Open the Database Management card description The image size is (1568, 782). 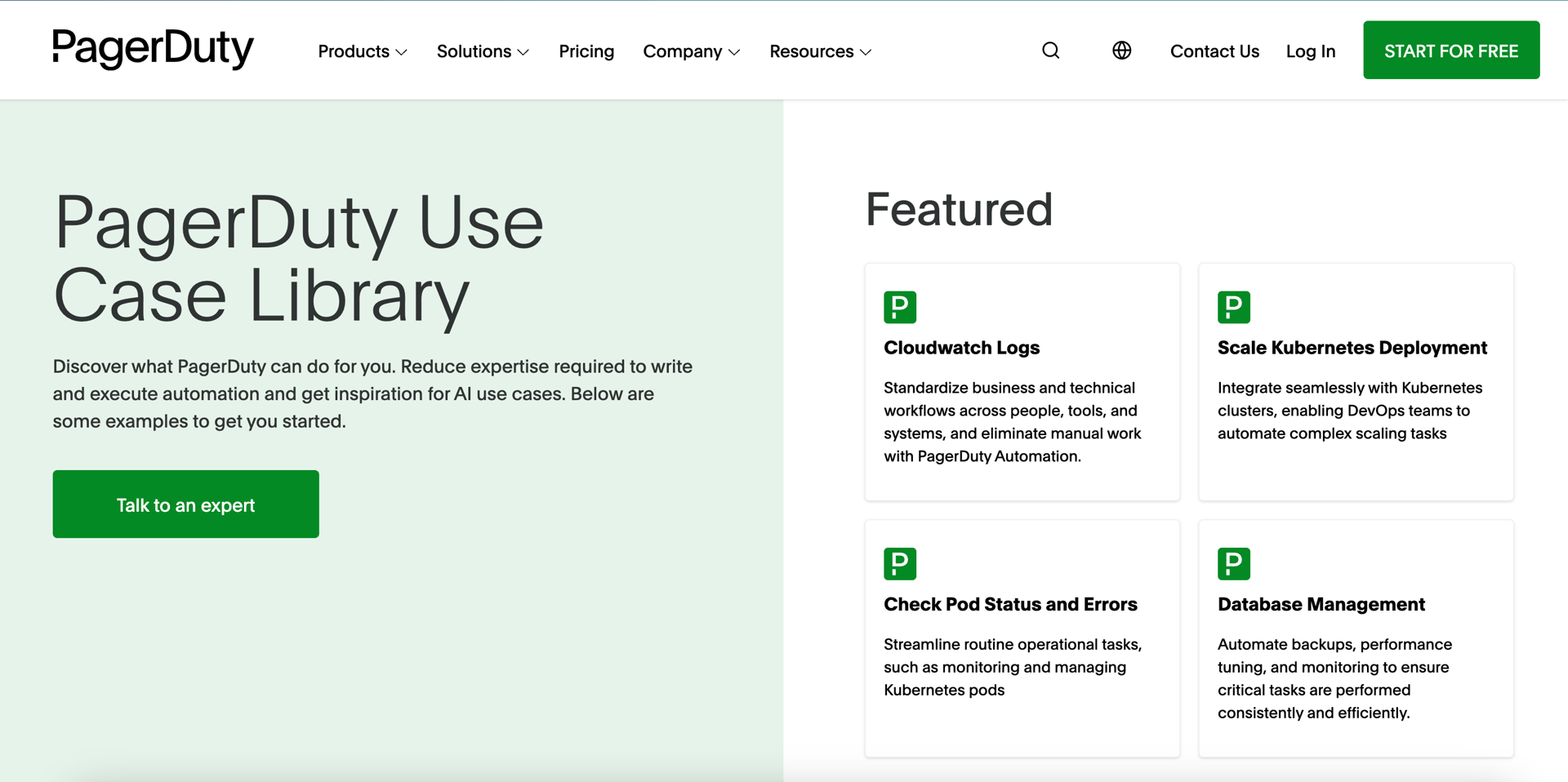[1334, 678]
